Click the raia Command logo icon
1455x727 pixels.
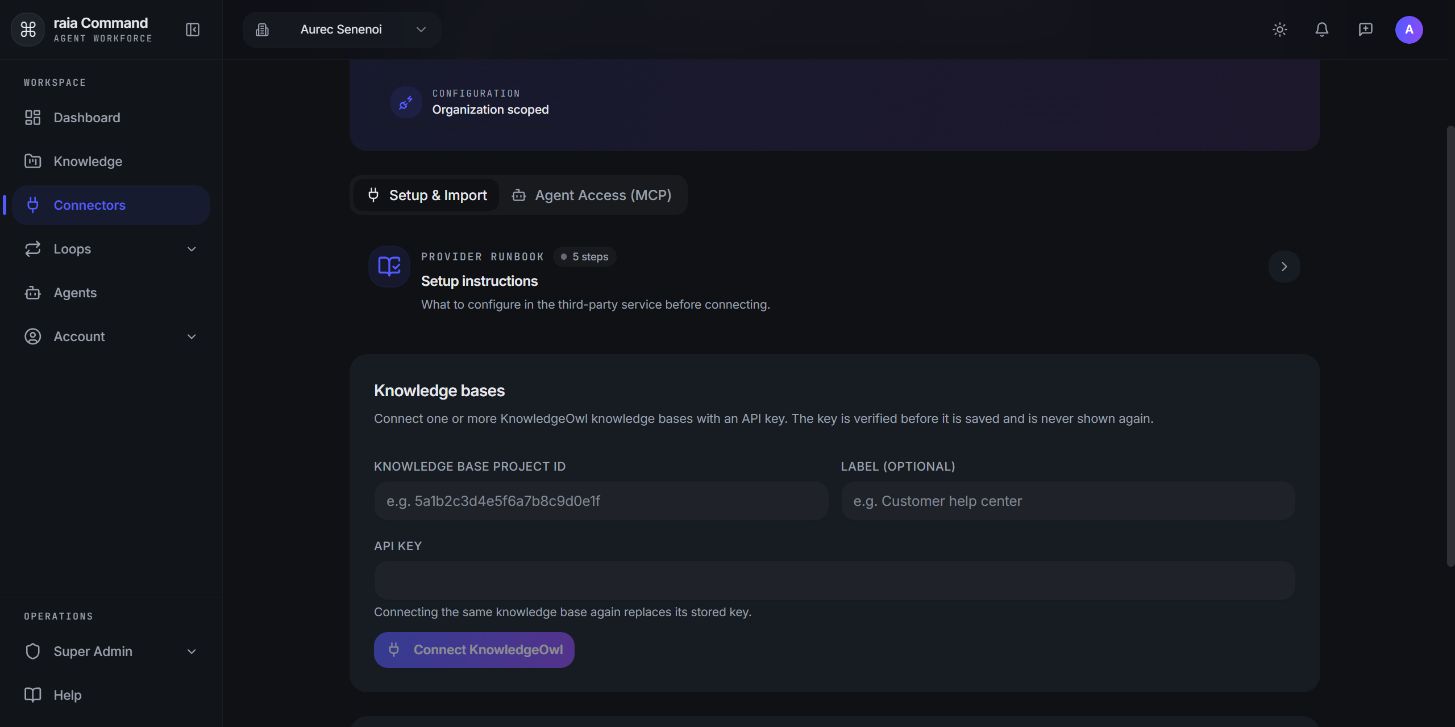28,30
